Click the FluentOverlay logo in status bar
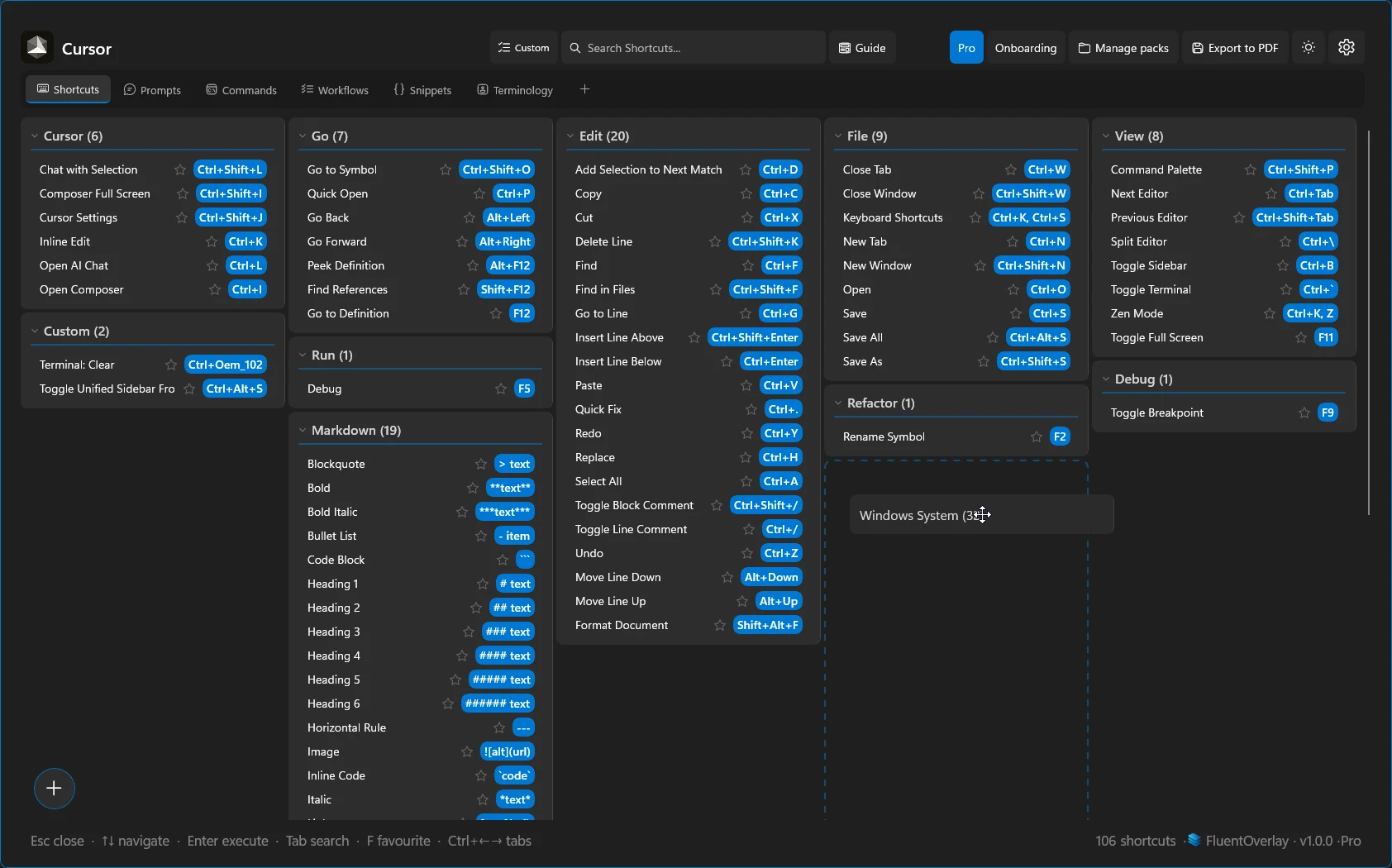This screenshot has width=1392, height=868. 1194,841
